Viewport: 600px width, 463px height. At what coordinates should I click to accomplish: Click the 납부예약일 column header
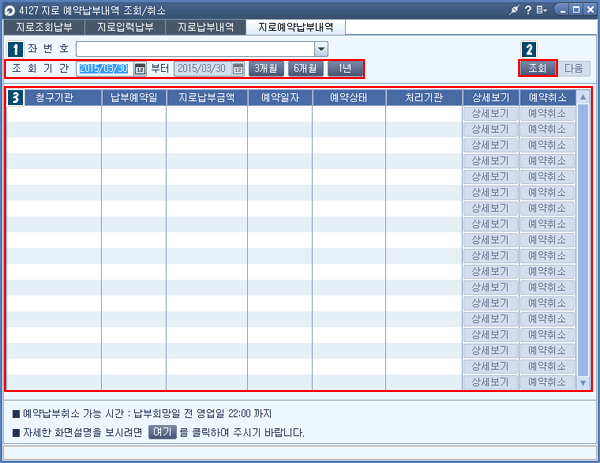click(134, 98)
